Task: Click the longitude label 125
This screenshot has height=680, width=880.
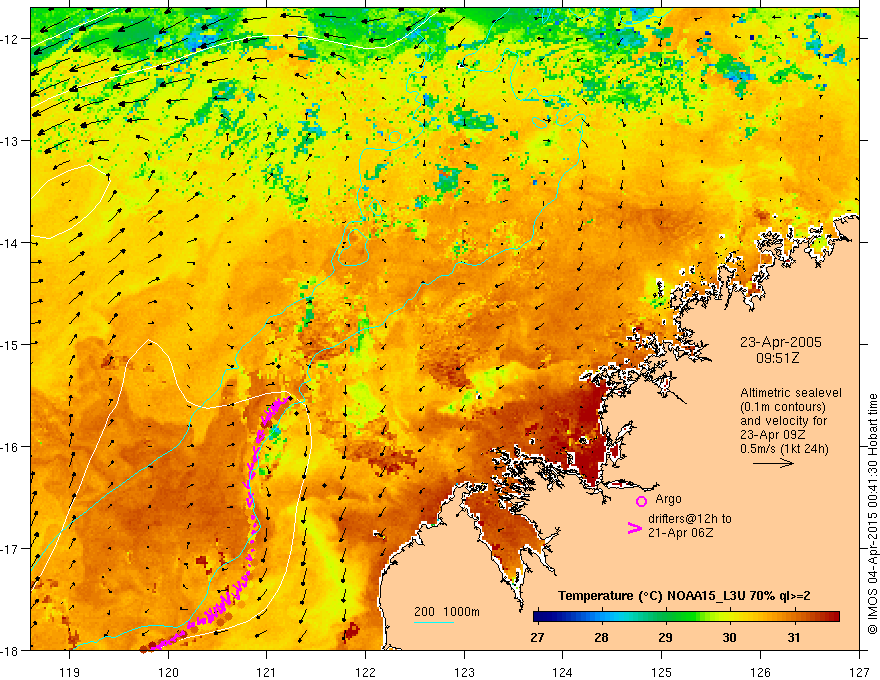Action: pyautogui.click(x=662, y=672)
